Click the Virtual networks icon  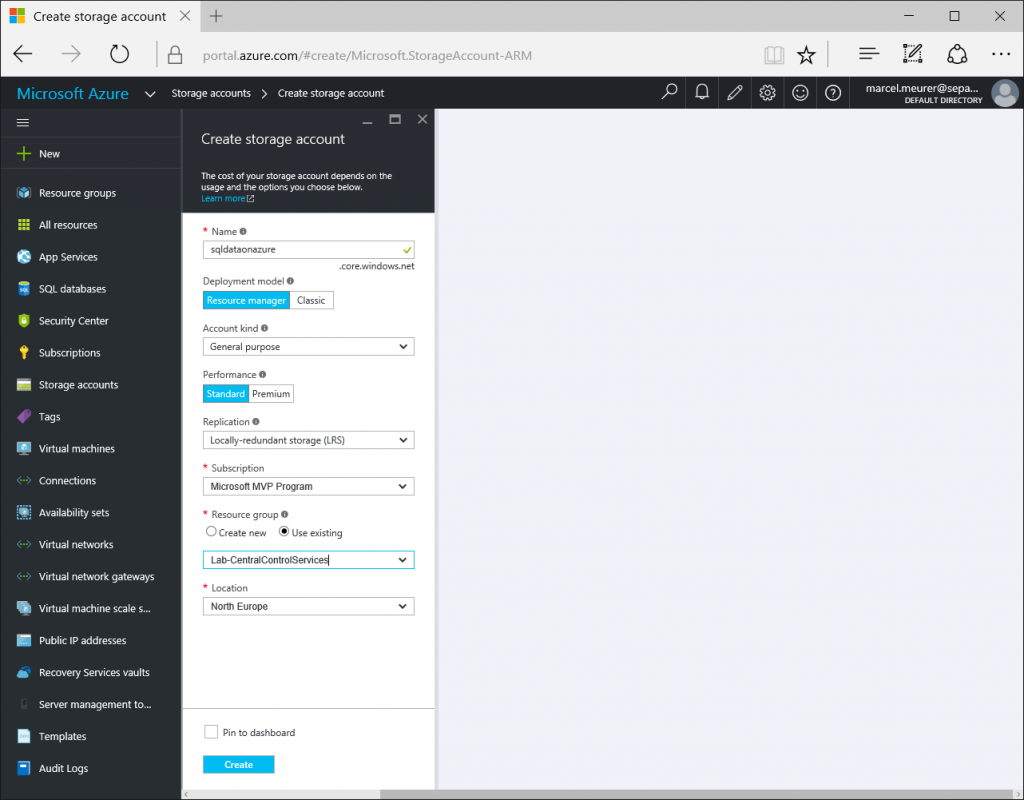click(x=24, y=545)
